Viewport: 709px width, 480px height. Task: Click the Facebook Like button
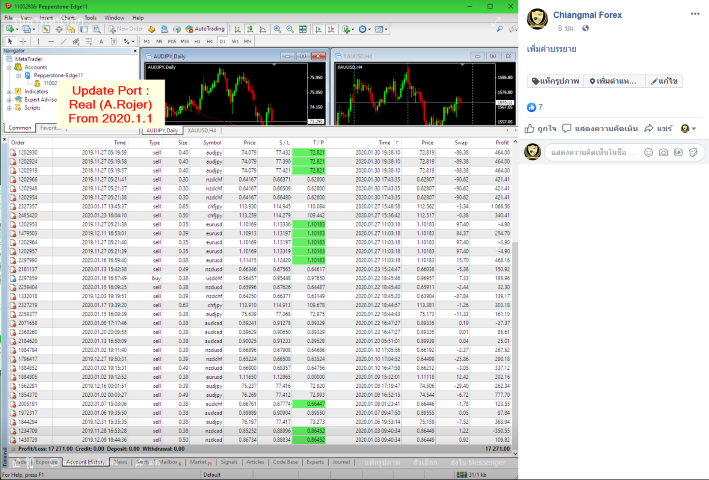coord(540,128)
